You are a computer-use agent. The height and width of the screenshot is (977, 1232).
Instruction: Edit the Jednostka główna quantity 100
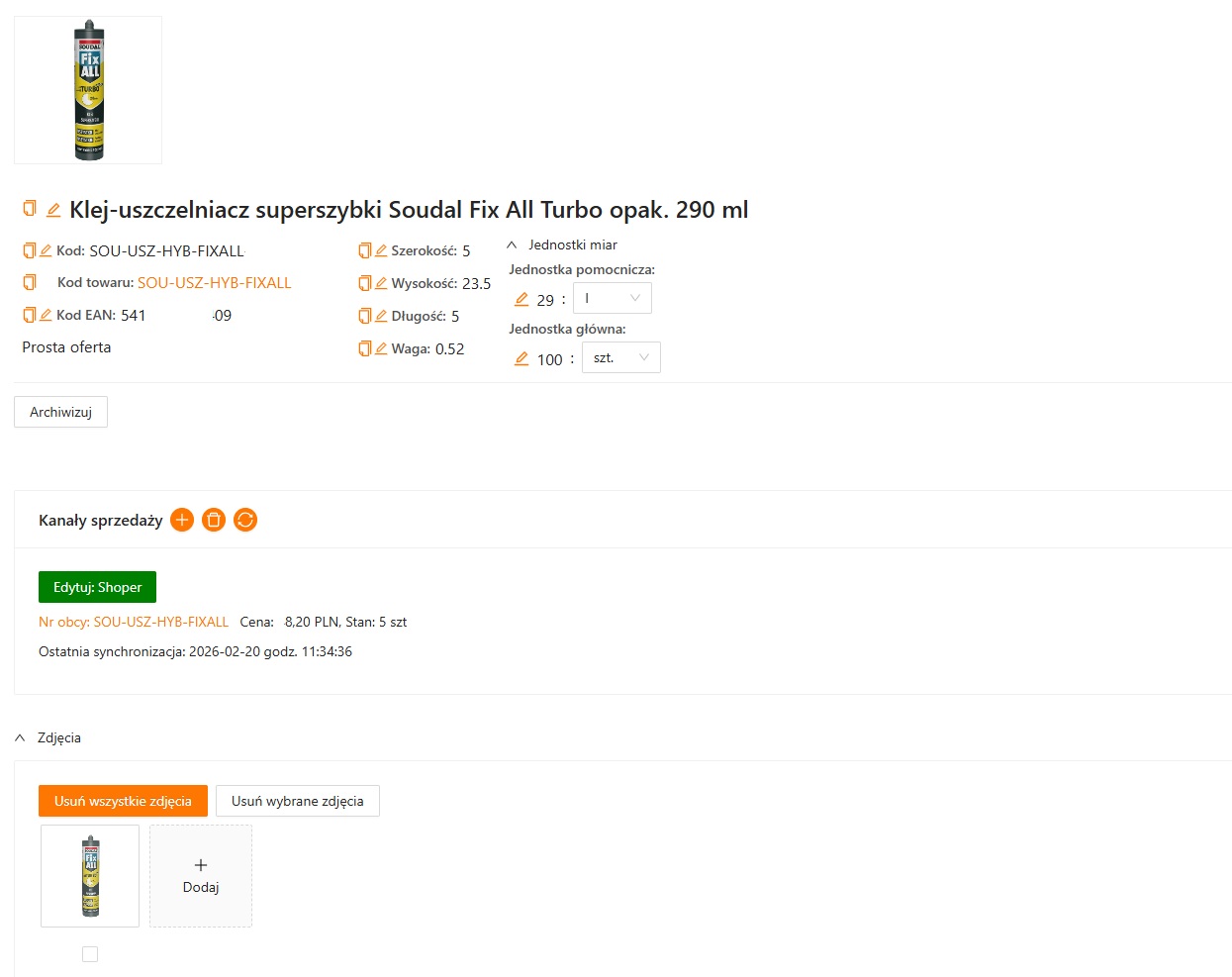[x=521, y=359]
